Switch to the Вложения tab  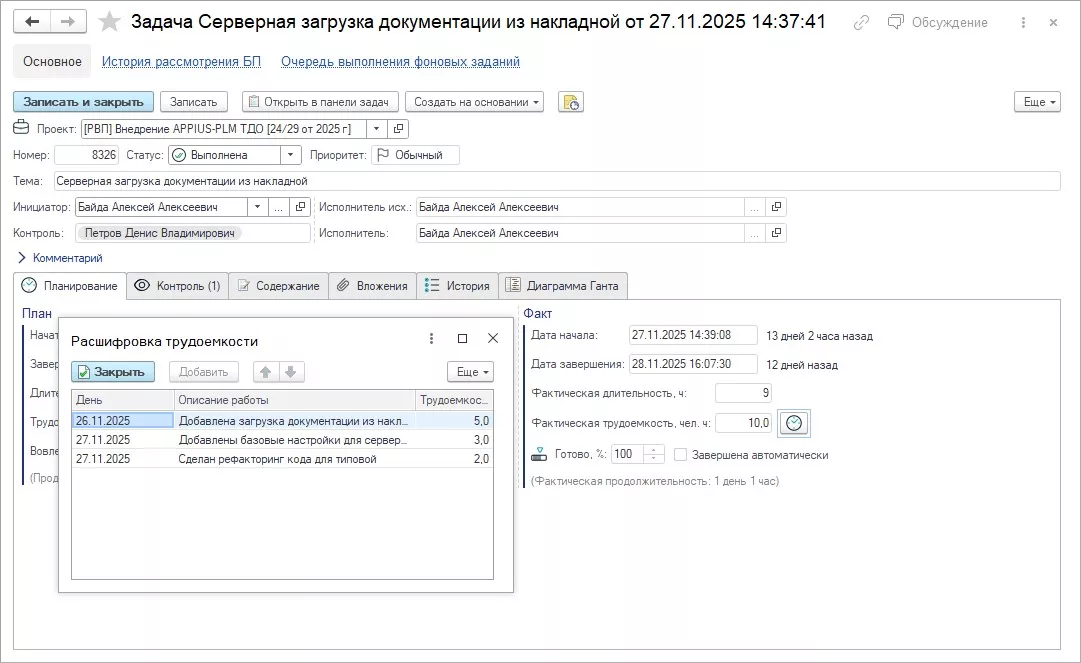(x=372, y=286)
